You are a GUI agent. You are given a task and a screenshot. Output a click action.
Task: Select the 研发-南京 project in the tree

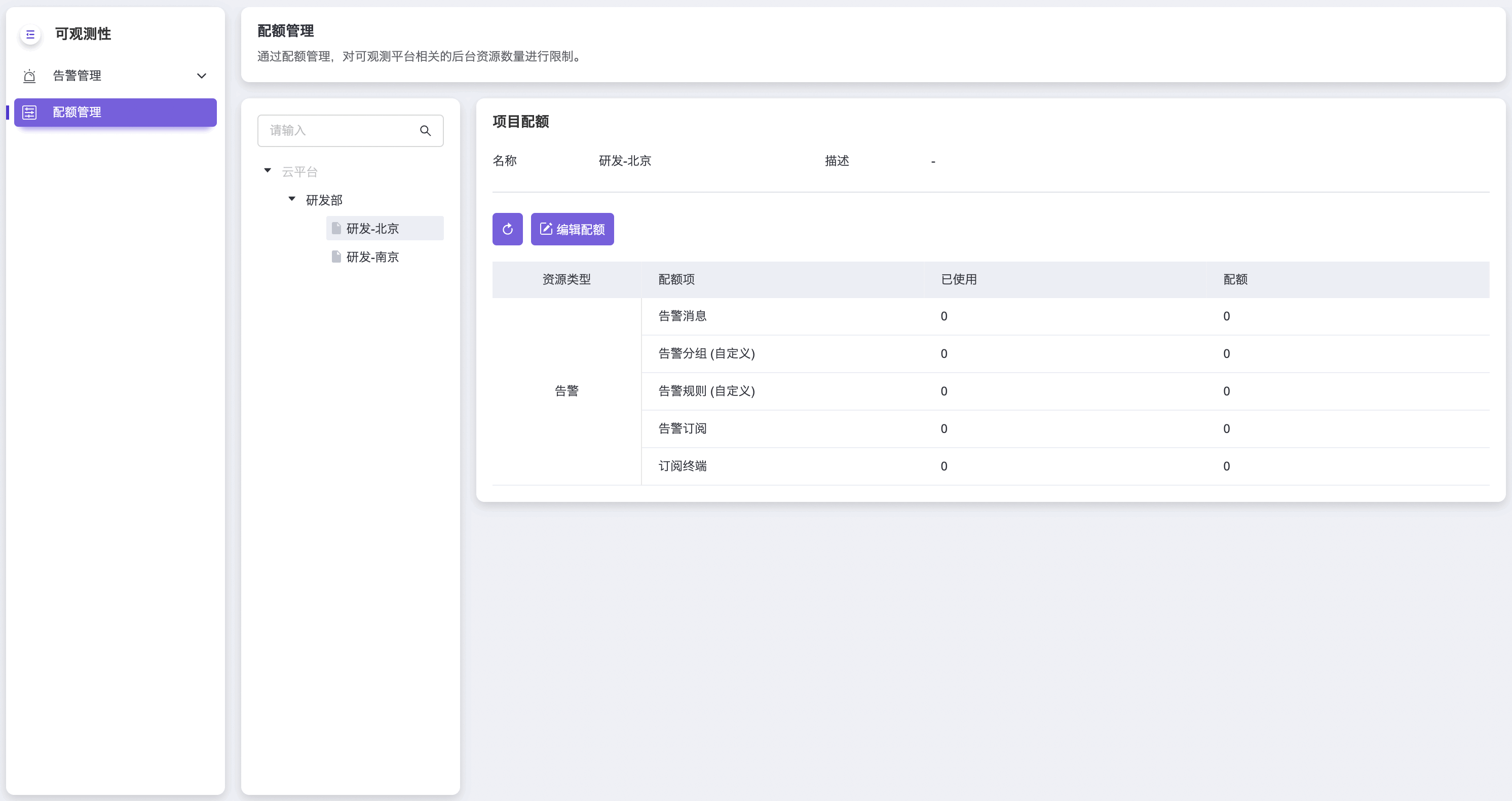(x=372, y=257)
